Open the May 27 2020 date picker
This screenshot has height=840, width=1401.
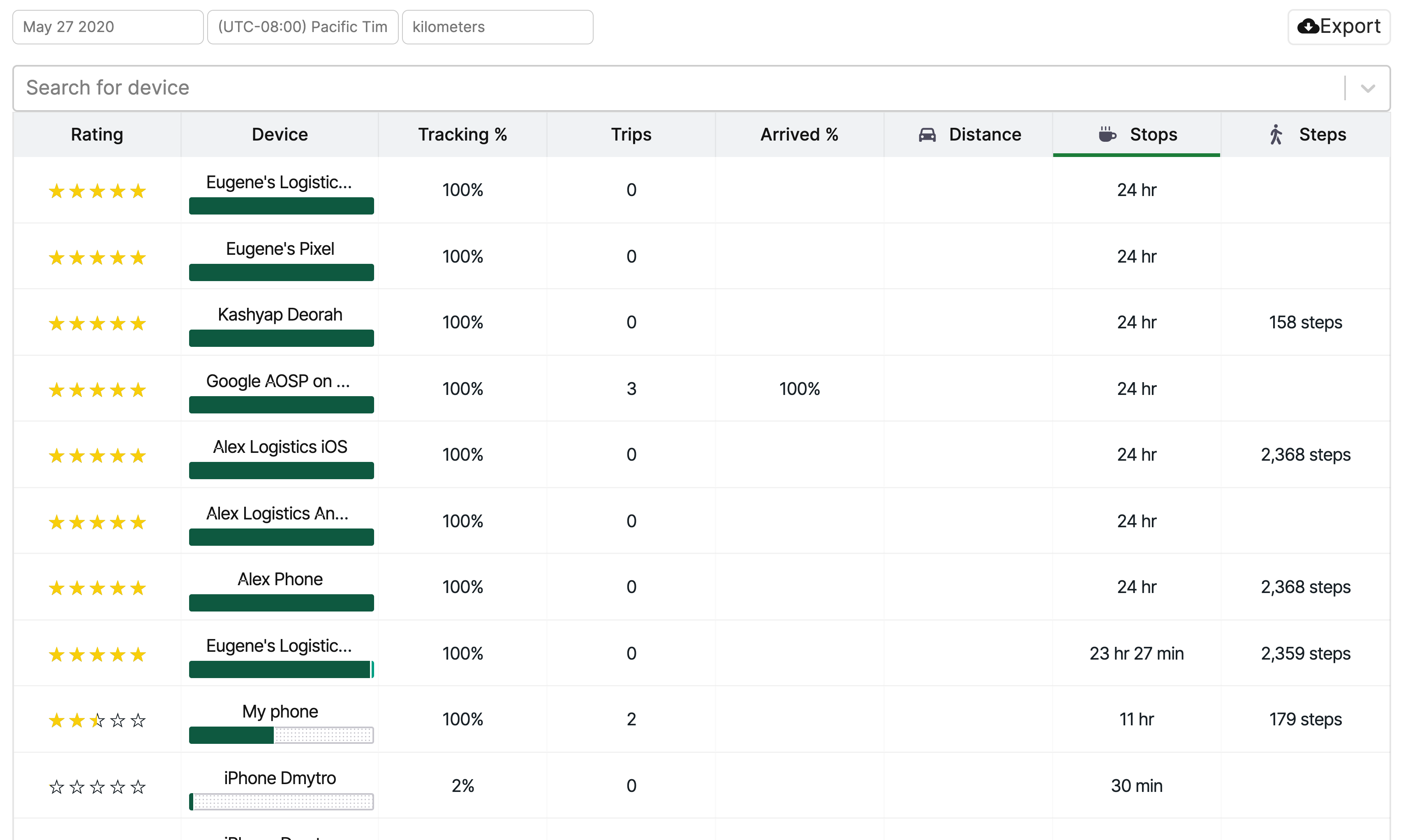point(108,27)
